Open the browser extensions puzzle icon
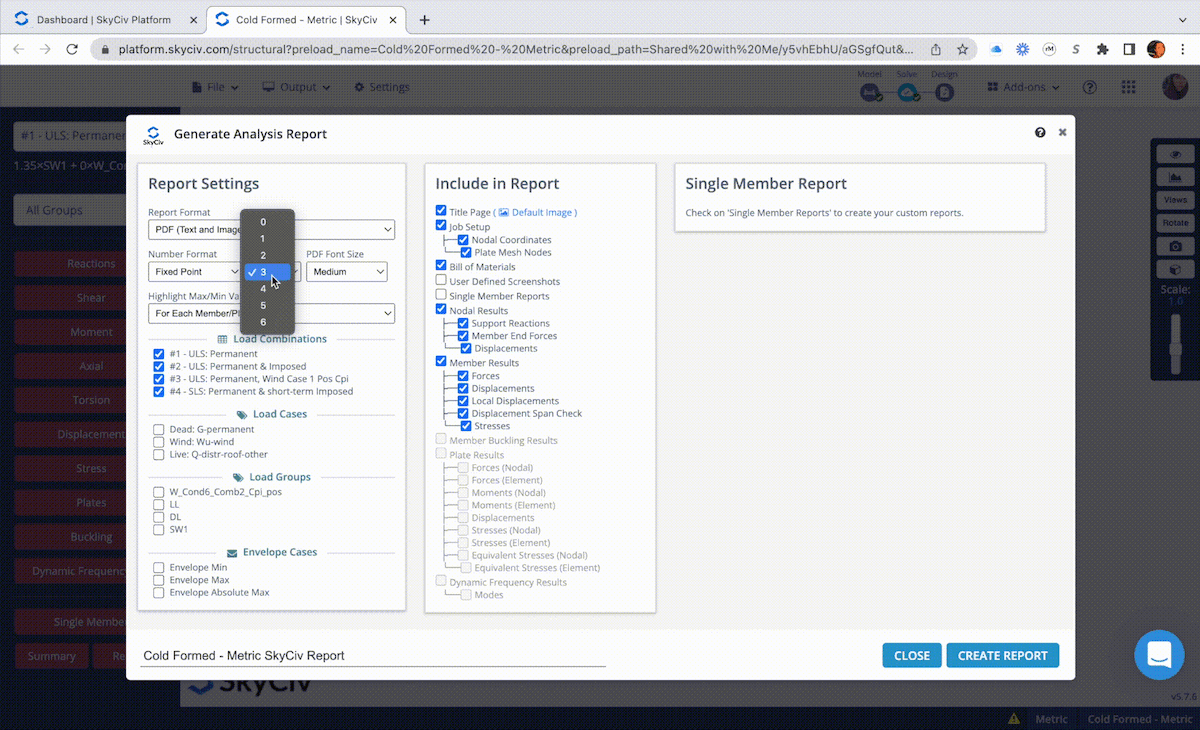 coord(1102,49)
